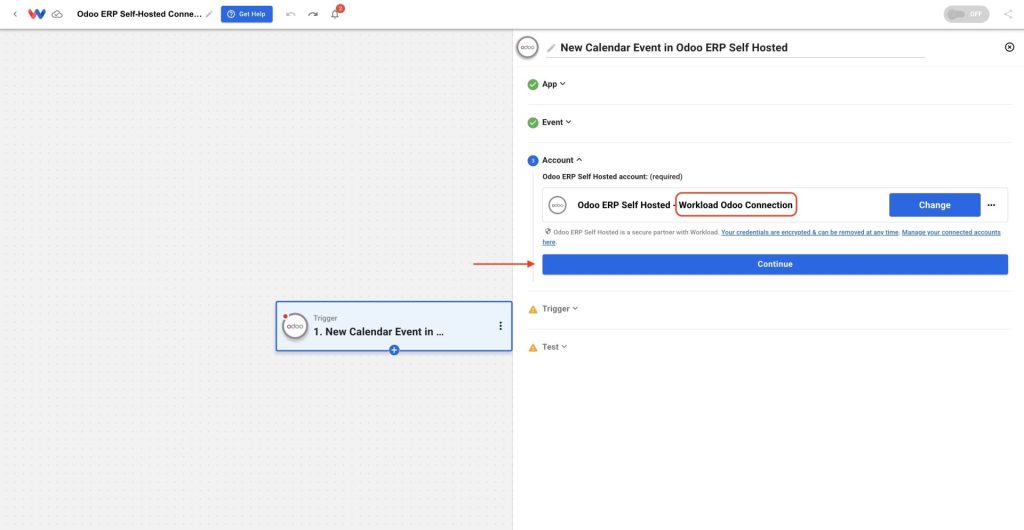Select the Odoo ERP Self Hosted account row

(x=775, y=205)
